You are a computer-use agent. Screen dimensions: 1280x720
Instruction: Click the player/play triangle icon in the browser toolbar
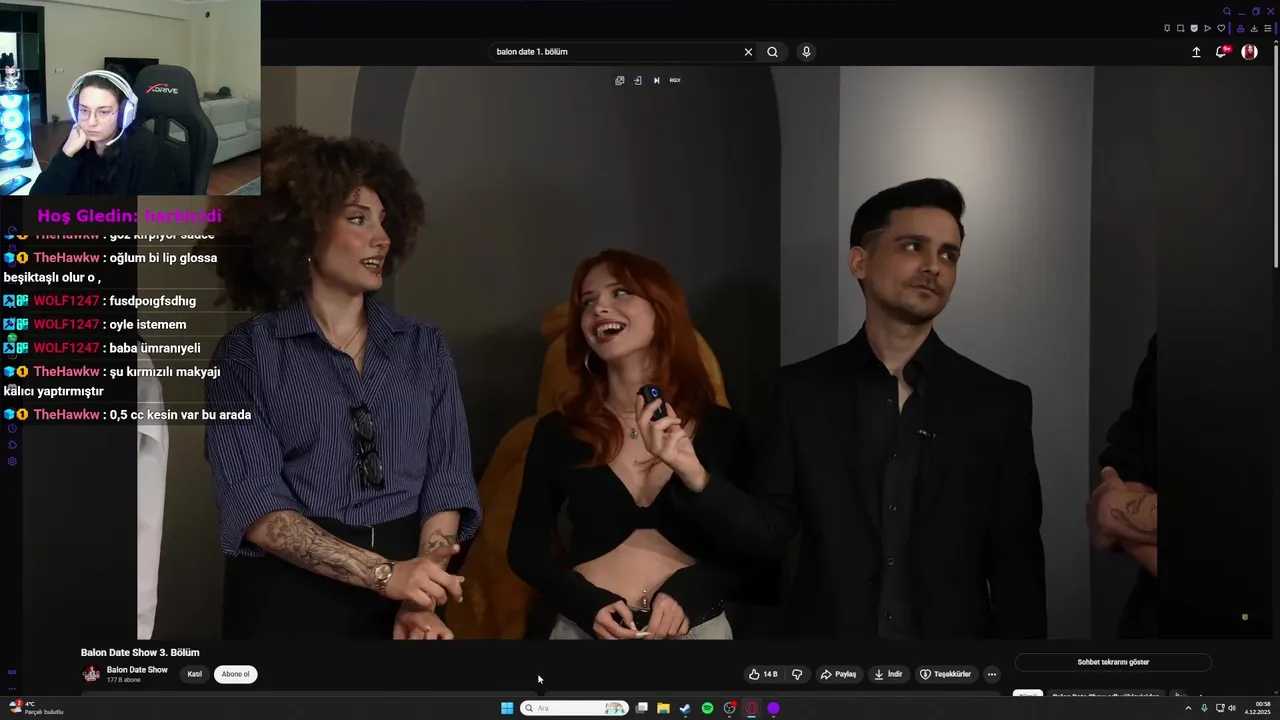tap(1207, 28)
